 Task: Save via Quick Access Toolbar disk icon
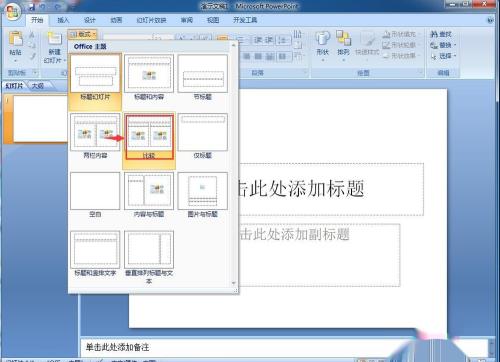pos(32,6)
